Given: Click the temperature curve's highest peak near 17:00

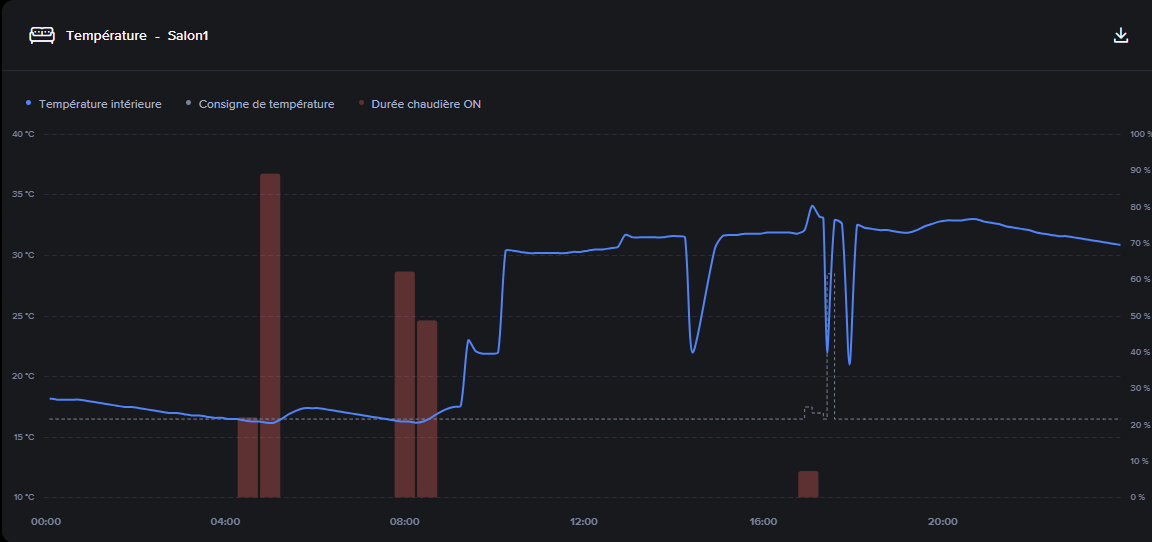Looking at the screenshot, I should point(812,207).
